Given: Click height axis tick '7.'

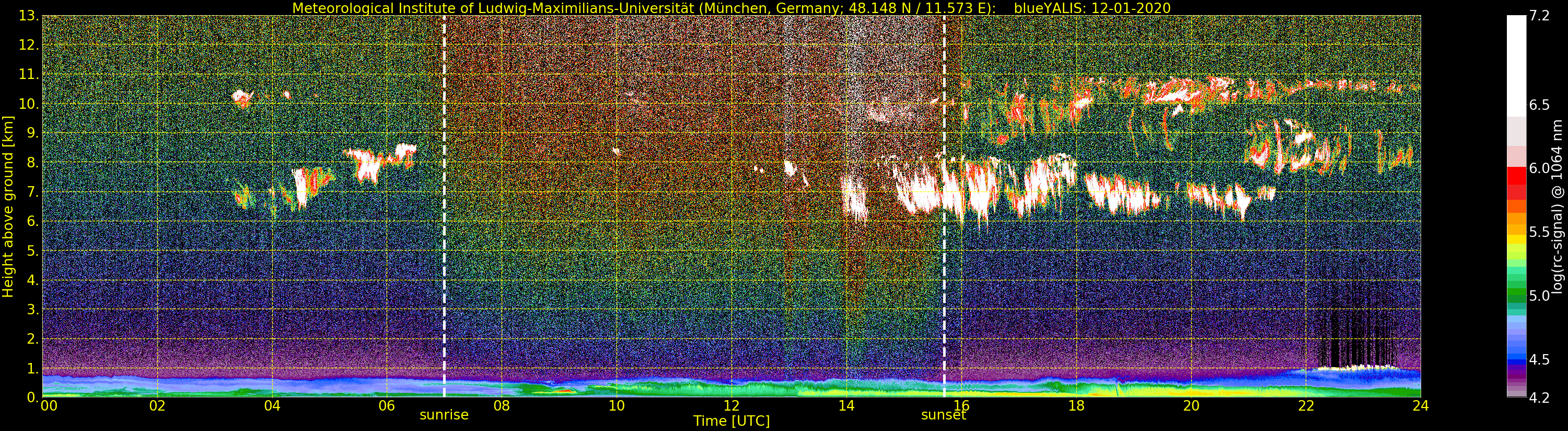Looking at the screenshot, I should click(x=33, y=192).
